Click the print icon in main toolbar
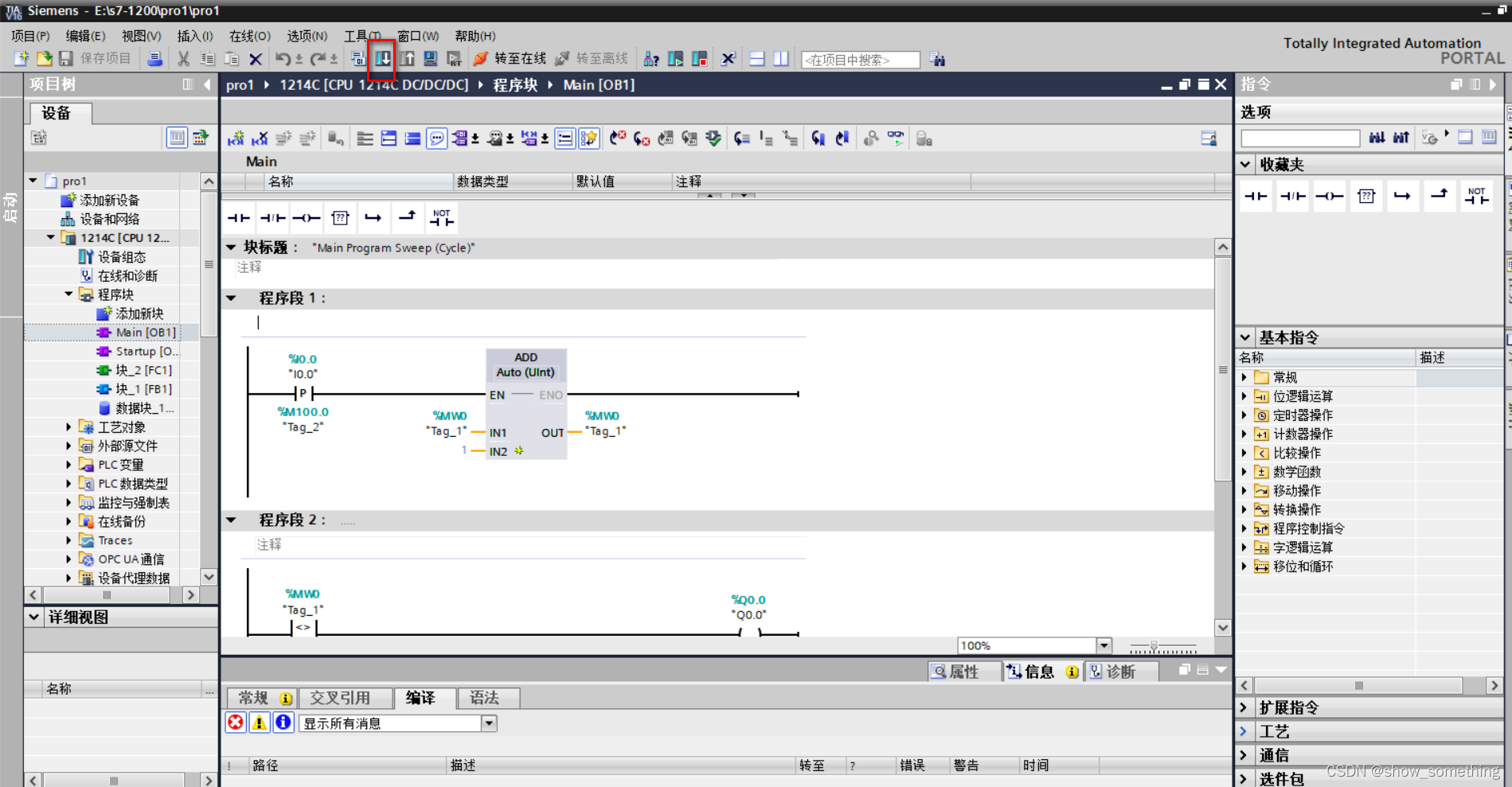The height and width of the screenshot is (787, 1512). (x=155, y=59)
